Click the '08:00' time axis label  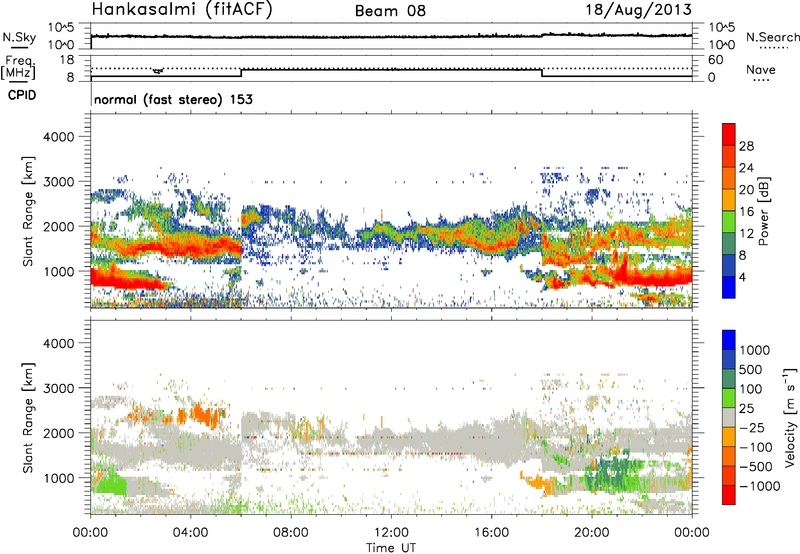(291, 533)
